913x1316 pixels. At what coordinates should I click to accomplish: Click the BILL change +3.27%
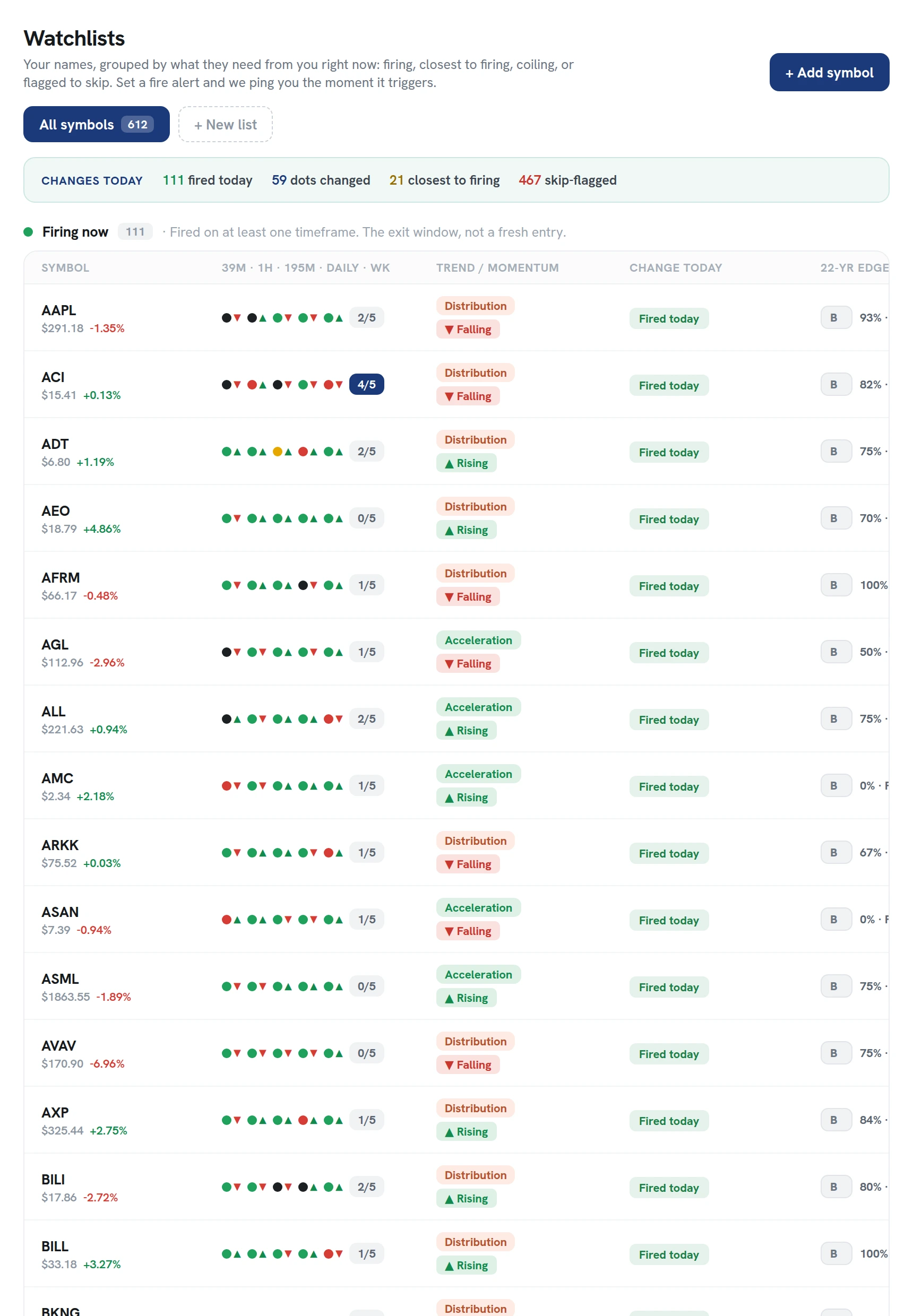[102, 1265]
